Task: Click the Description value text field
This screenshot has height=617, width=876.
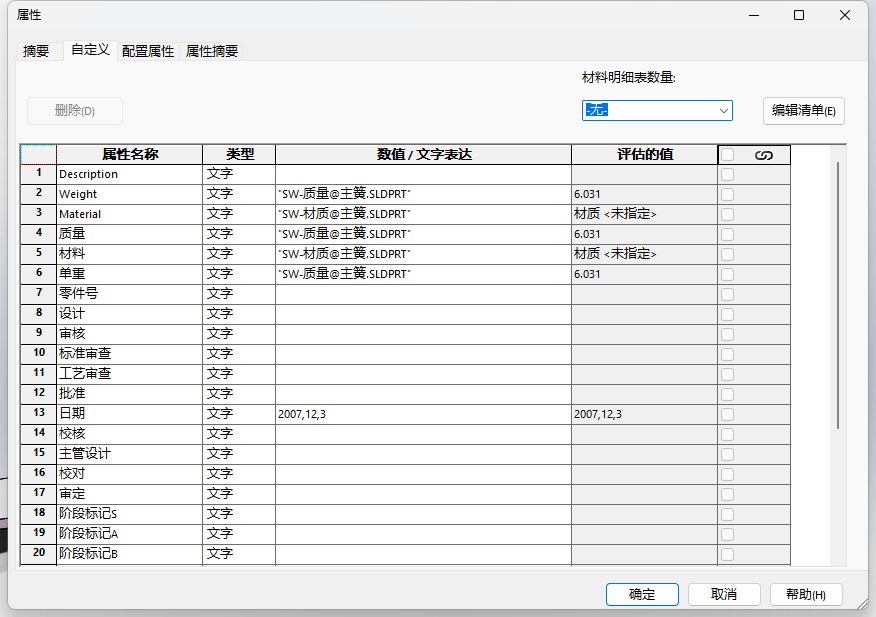Action: click(423, 174)
